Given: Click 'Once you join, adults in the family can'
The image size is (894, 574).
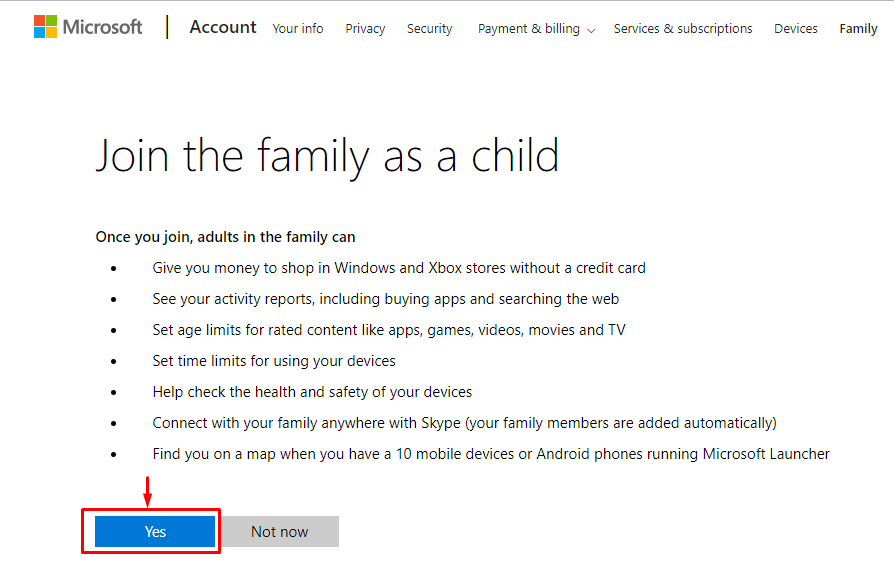Looking at the screenshot, I should 225,237.
